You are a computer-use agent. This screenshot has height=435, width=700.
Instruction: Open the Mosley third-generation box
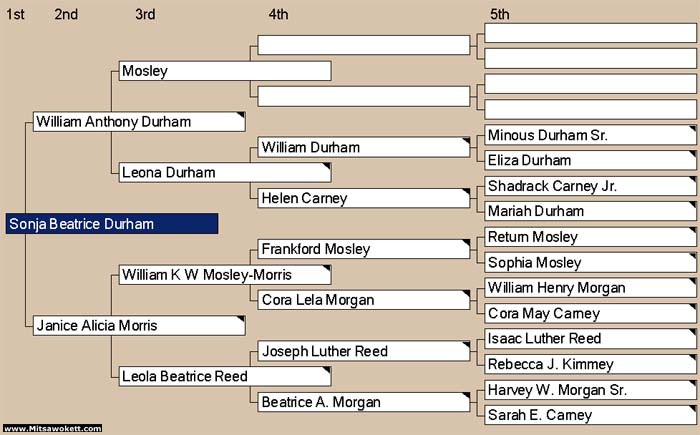[225, 71]
